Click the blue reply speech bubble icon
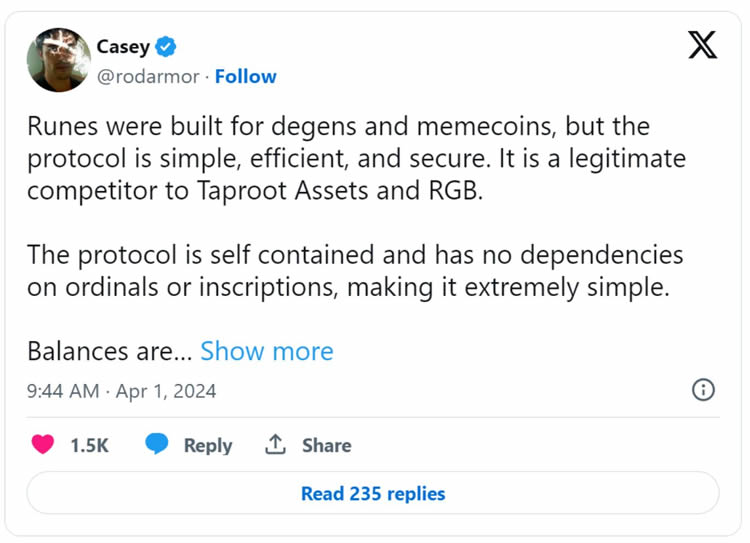This screenshot has width=750, height=543. point(157,445)
